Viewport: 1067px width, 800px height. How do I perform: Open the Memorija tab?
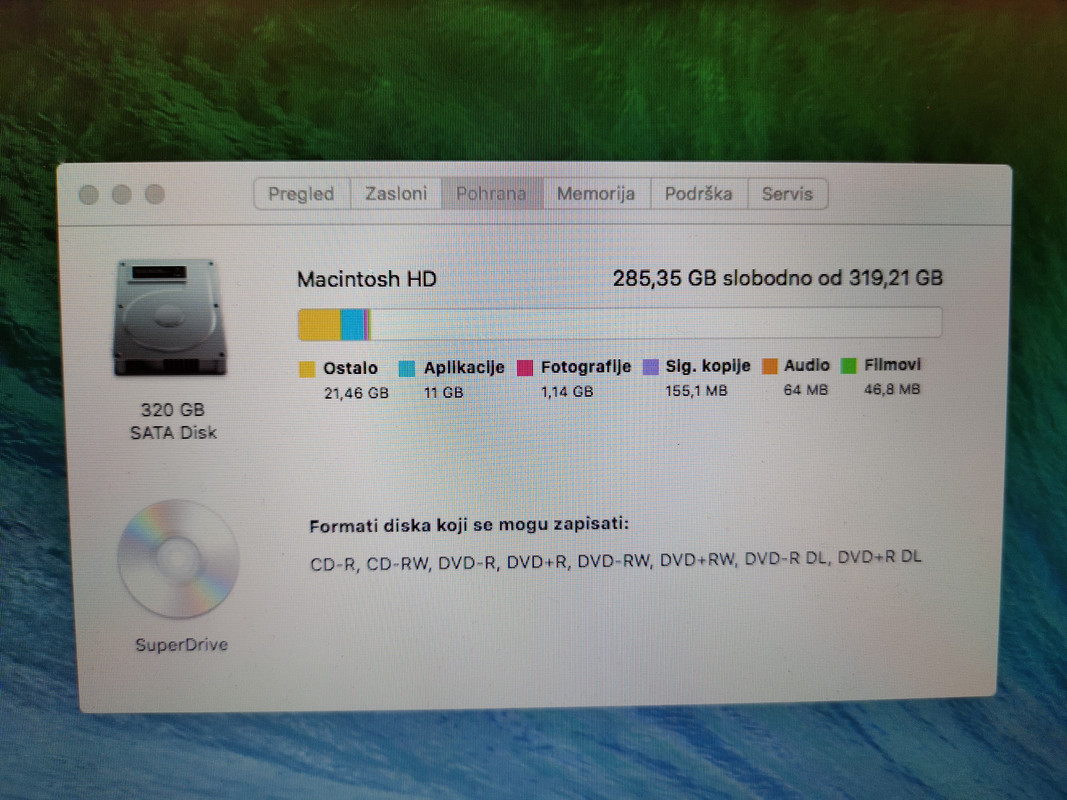[596, 194]
